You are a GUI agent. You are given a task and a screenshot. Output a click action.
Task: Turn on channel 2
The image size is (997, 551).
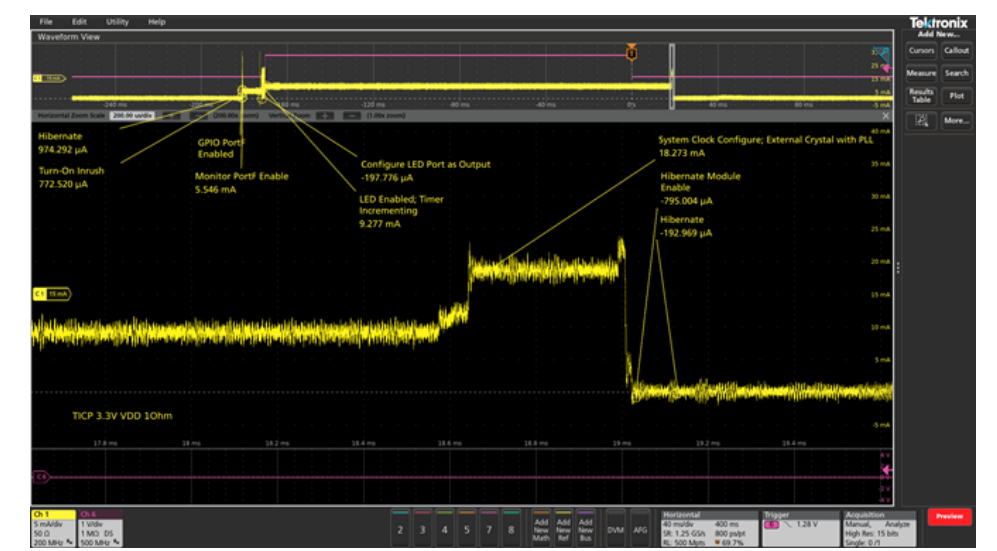[400, 528]
